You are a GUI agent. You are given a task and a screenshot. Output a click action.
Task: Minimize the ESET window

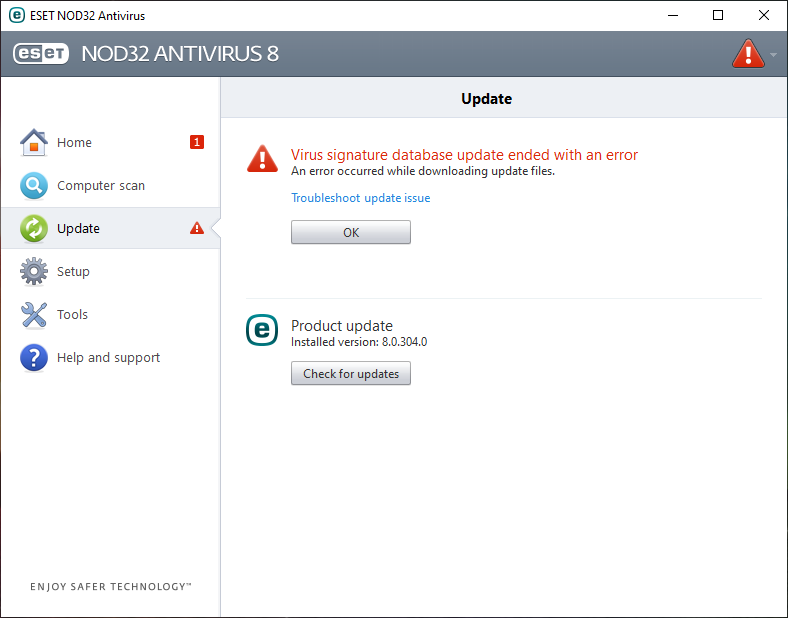673,16
